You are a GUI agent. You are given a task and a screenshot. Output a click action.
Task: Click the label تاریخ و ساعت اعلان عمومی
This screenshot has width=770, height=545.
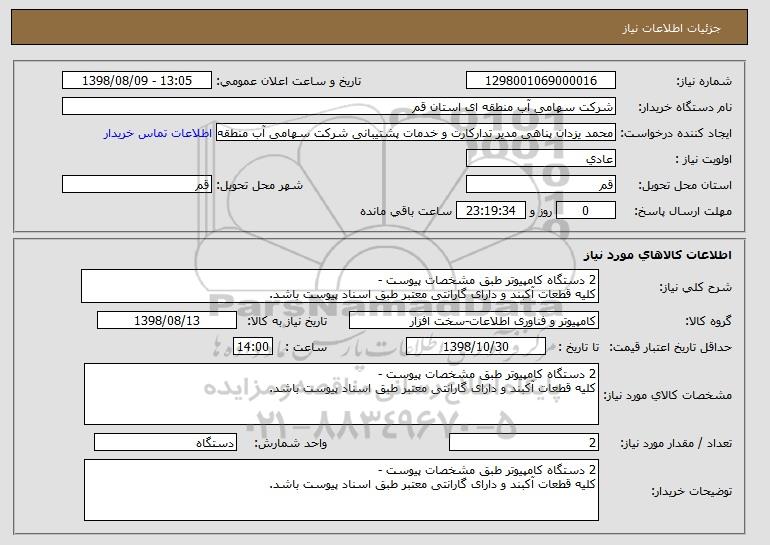coord(289,82)
